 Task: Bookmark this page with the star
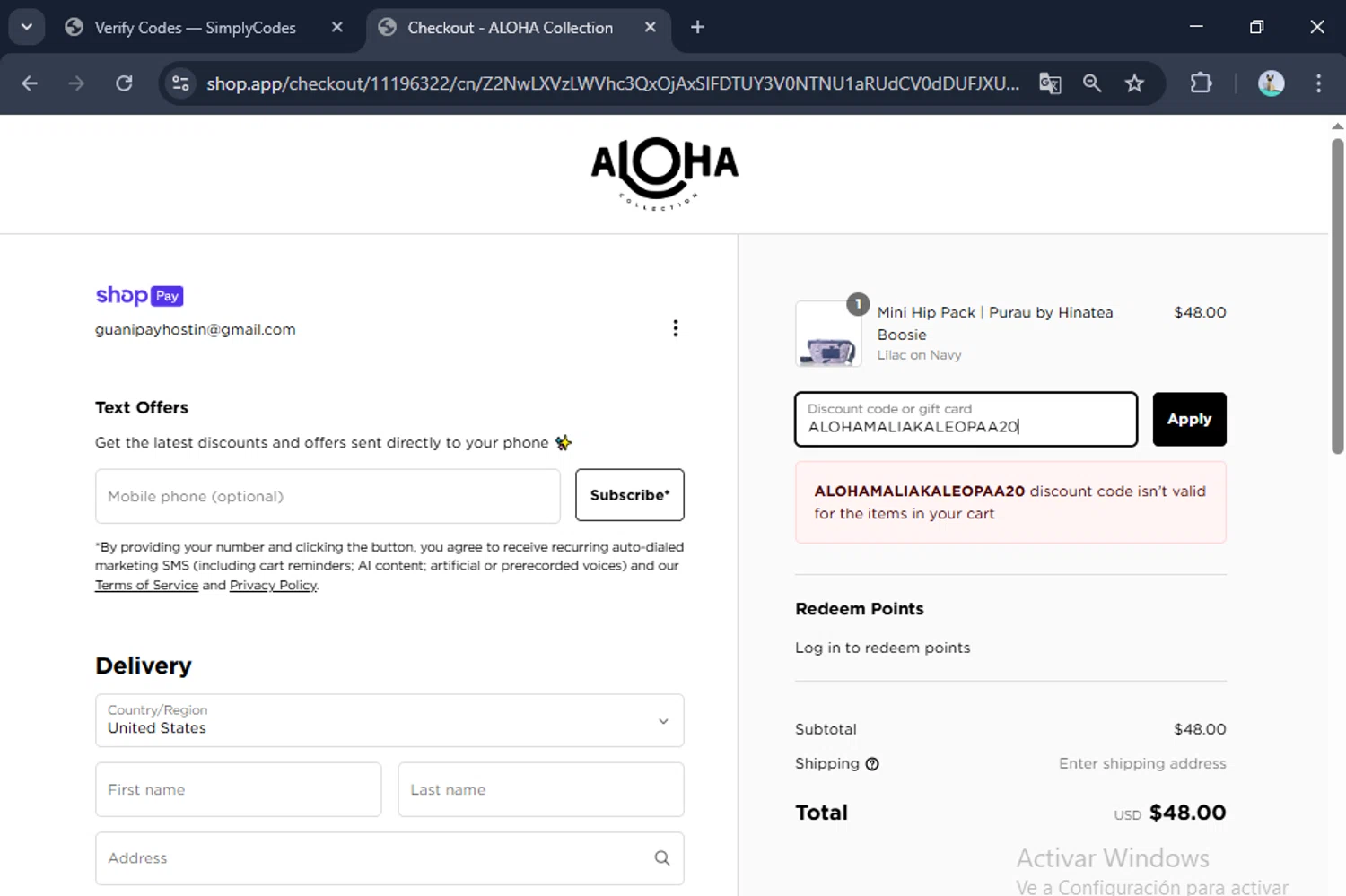1134,83
